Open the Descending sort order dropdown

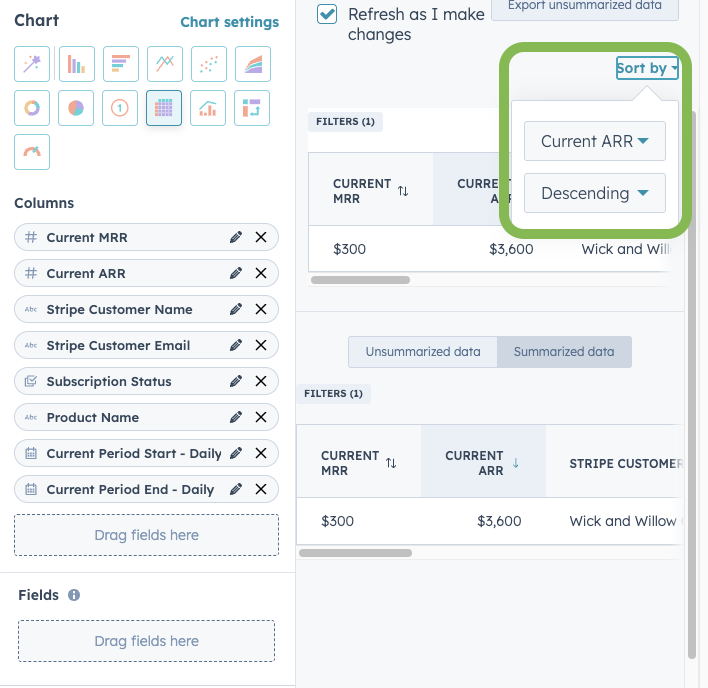click(594, 193)
